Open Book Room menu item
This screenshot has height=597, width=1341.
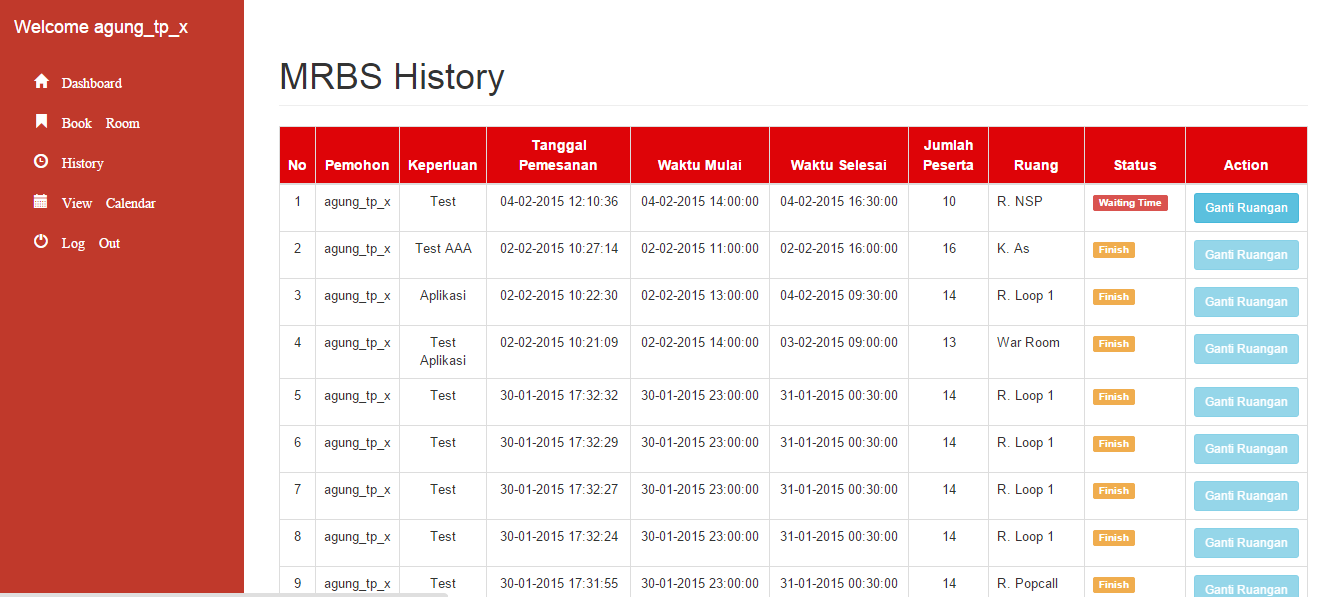click(101, 123)
